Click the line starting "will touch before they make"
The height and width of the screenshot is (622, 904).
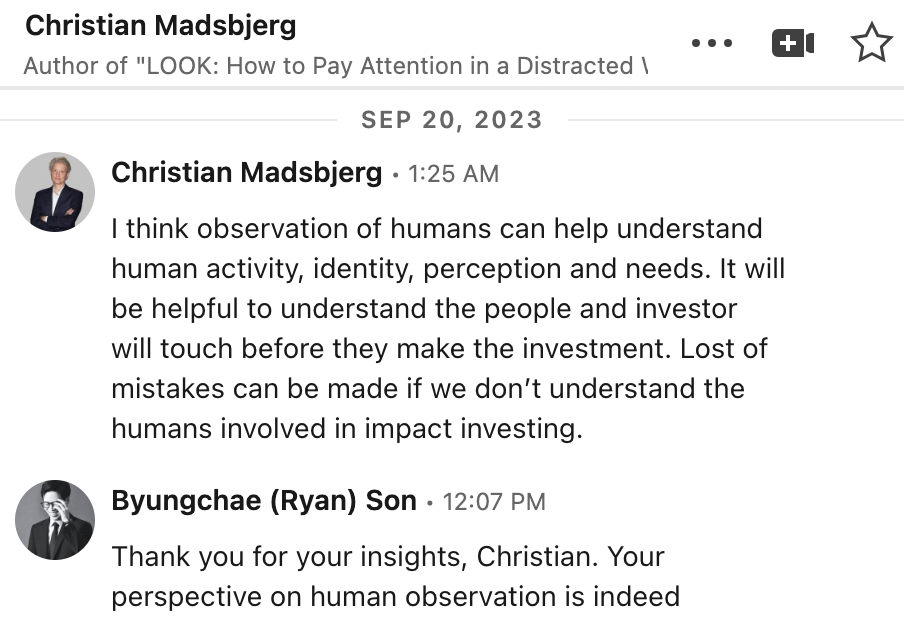tap(439, 349)
